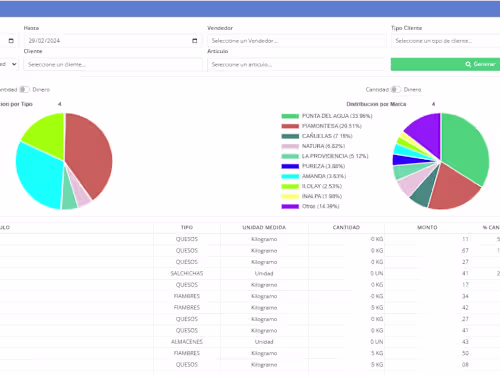Screen dimensions: 500x375
Task: Click the PUNTA DEL AGUA green legend swatch
Action: click(x=290, y=116)
